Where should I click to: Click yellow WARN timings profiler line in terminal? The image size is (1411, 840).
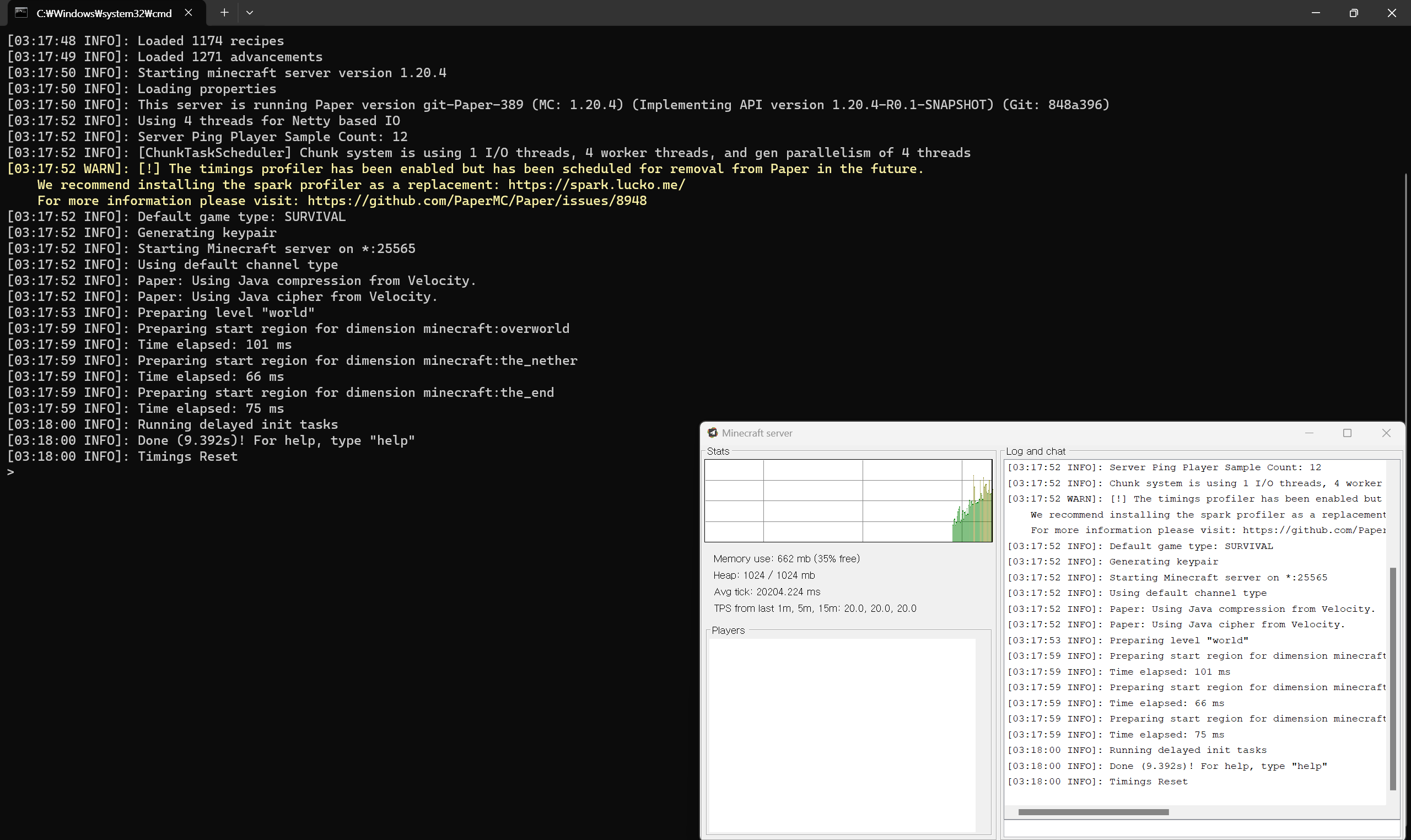[x=465, y=169]
